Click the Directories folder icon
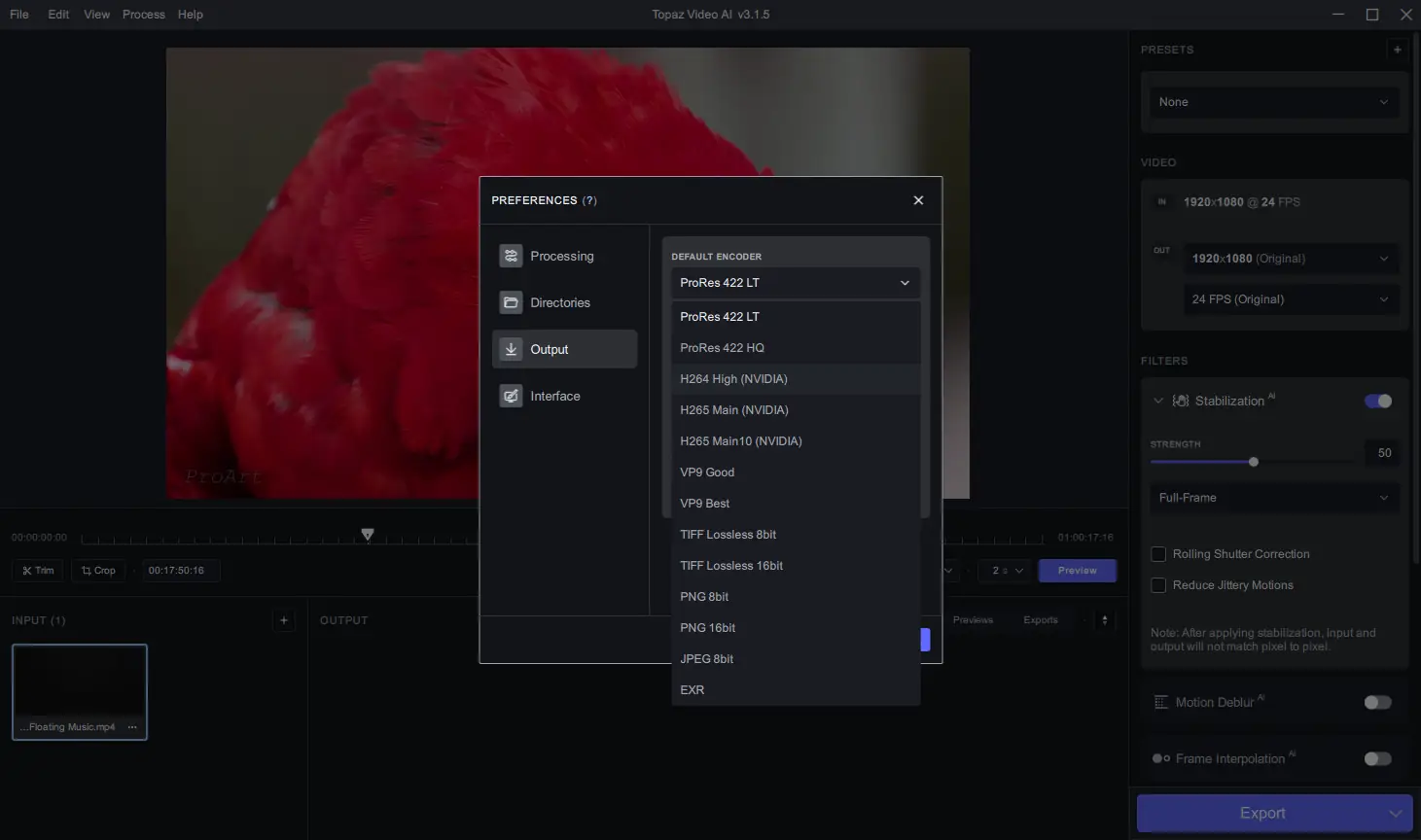Viewport: 1421px width, 840px height. (511, 302)
